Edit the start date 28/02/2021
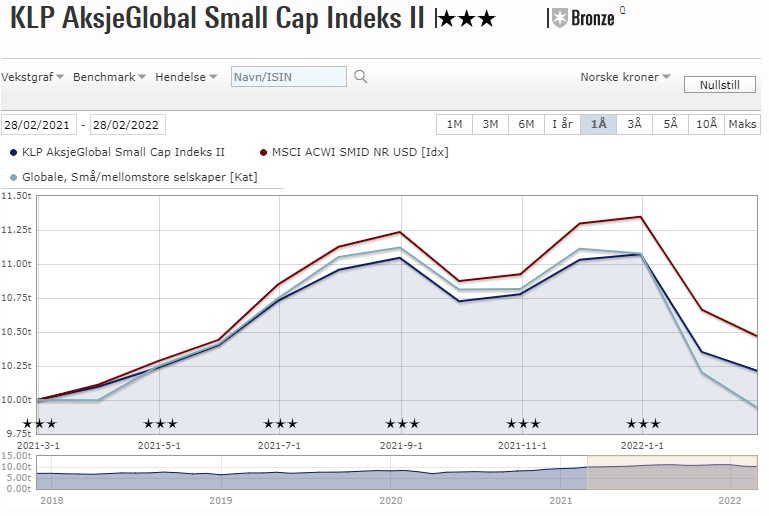The height and width of the screenshot is (516, 769). pos(39,125)
